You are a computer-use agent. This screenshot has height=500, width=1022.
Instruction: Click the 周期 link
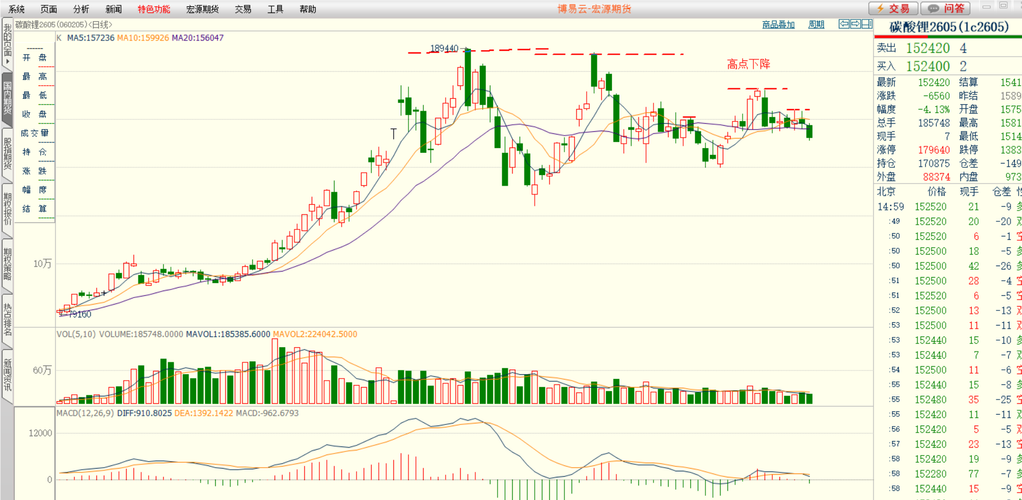pyautogui.click(x=816, y=24)
